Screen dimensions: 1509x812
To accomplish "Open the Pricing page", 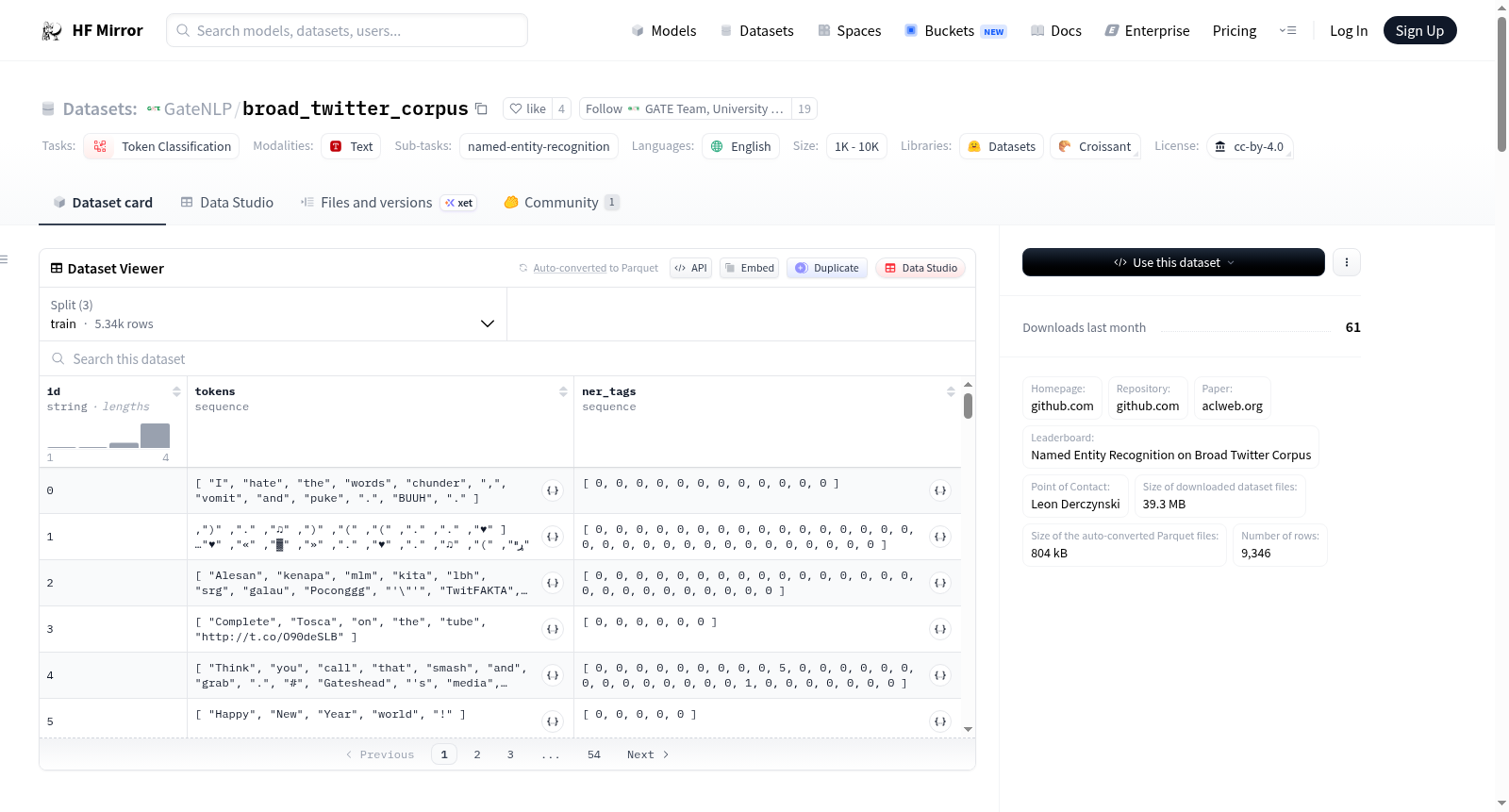I will pyautogui.click(x=1235, y=30).
